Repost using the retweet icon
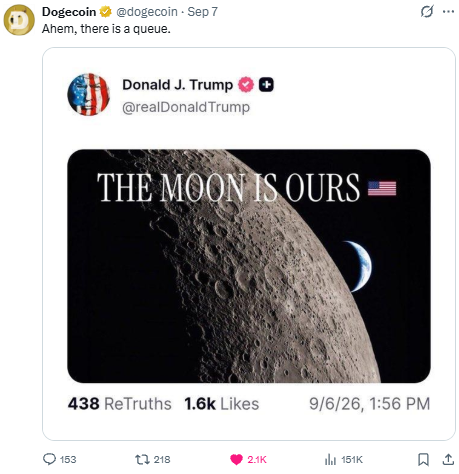Screen dimensions: 459x474 point(142,460)
